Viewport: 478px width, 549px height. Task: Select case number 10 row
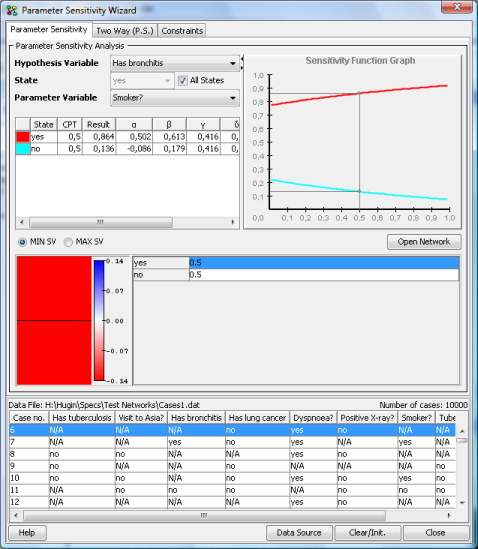(x=232, y=478)
